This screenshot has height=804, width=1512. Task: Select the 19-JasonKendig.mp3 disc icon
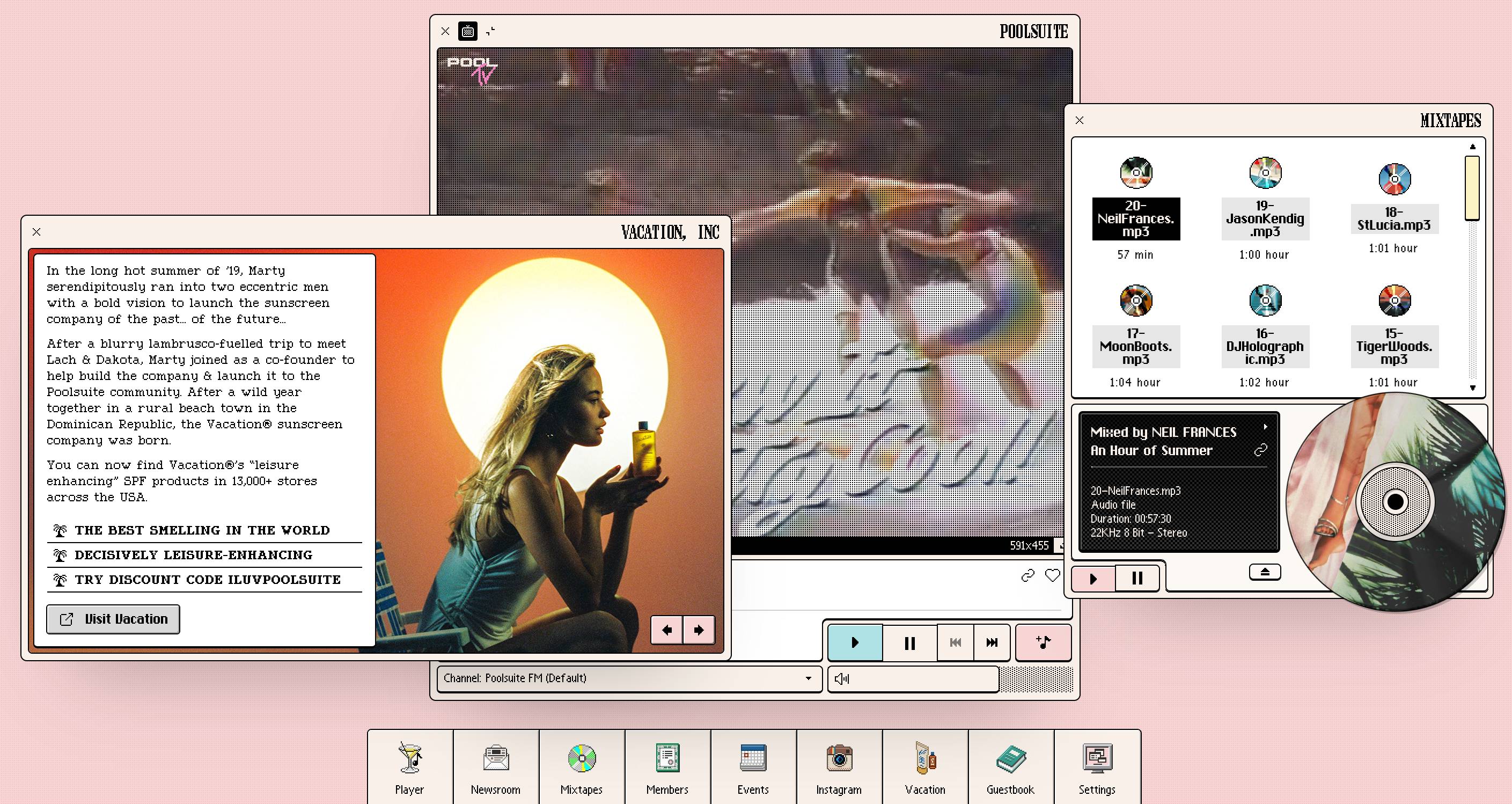tap(1265, 173)
